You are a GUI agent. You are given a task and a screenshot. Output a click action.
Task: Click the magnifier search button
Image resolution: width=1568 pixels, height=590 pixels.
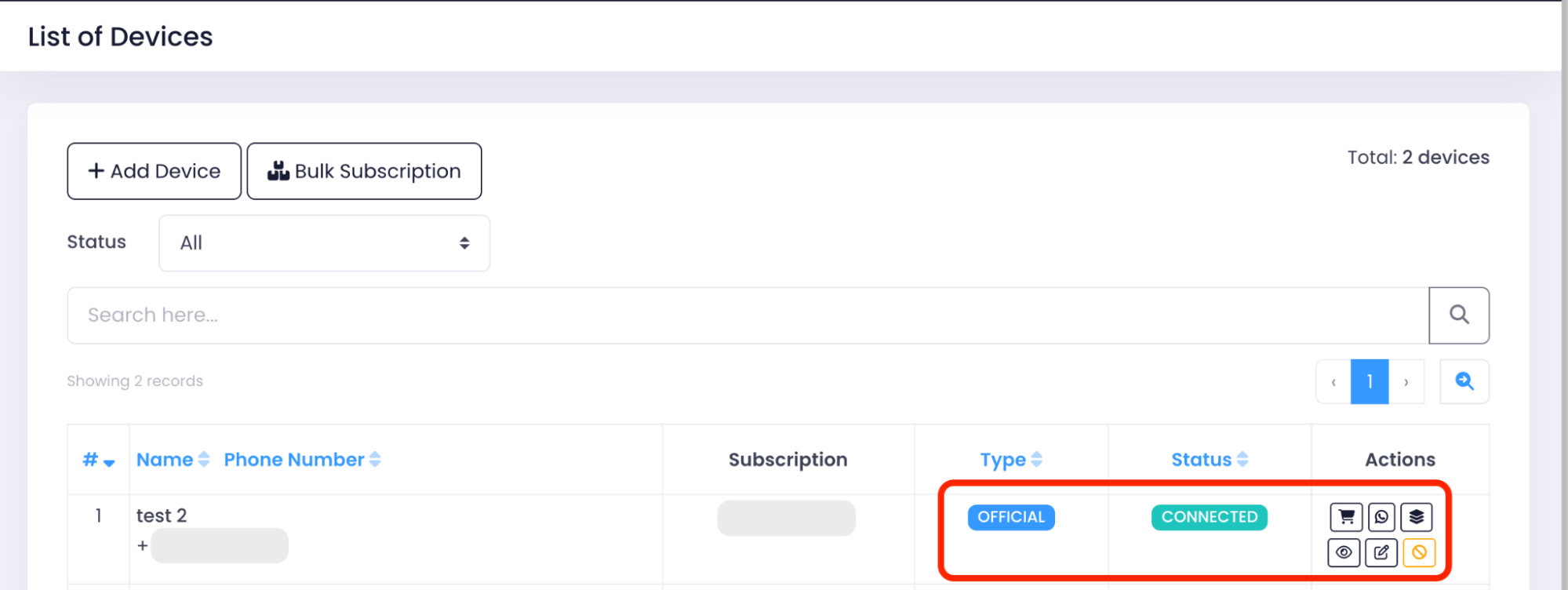click(1459, 315)
